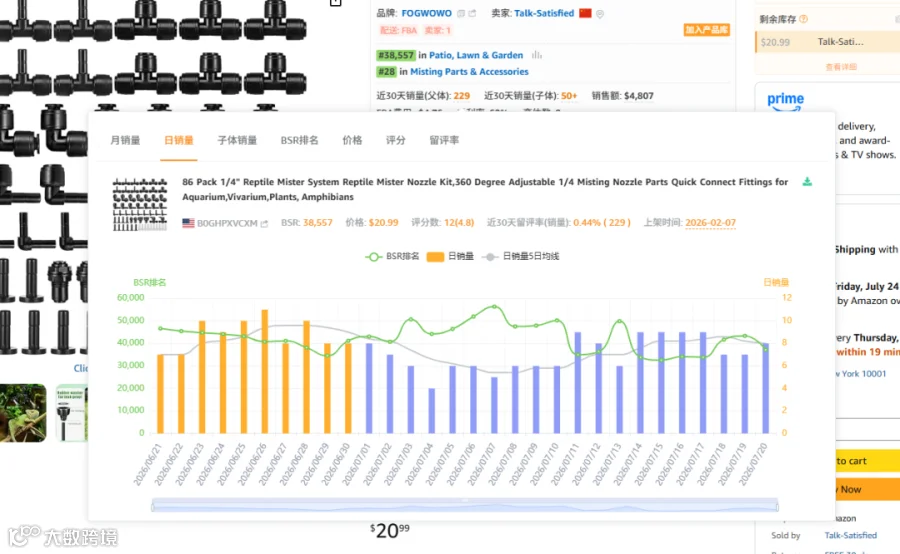Open the FOGWOWO brand link
The image size is (900, 554).
426,13
